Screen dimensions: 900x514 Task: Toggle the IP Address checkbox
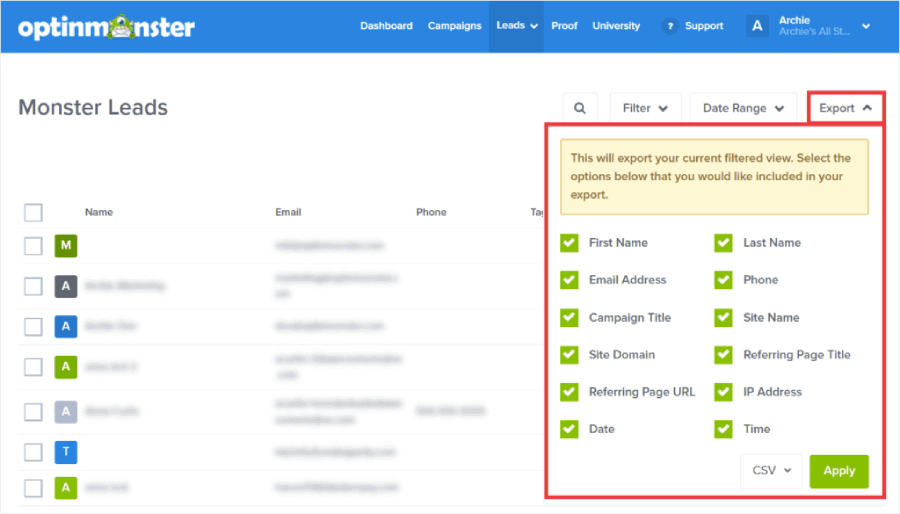[723, 392]
